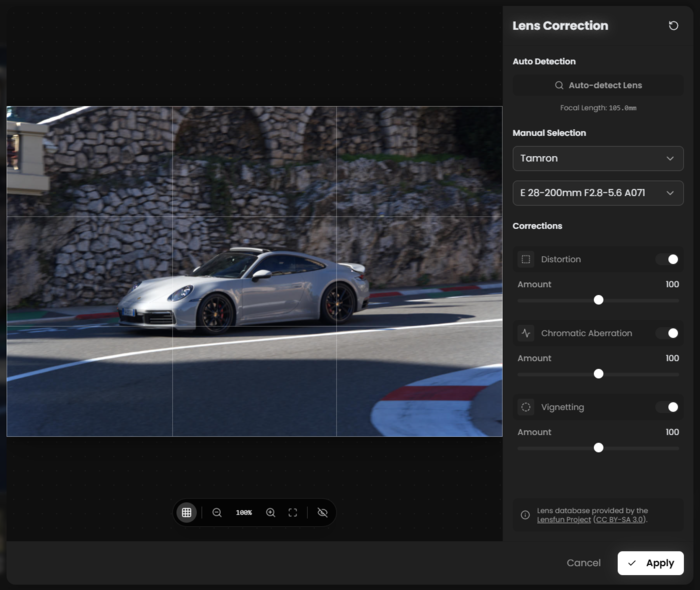Click the hide preview eye icon
This screenshot has width=700, height=590.
coord(322,512)
